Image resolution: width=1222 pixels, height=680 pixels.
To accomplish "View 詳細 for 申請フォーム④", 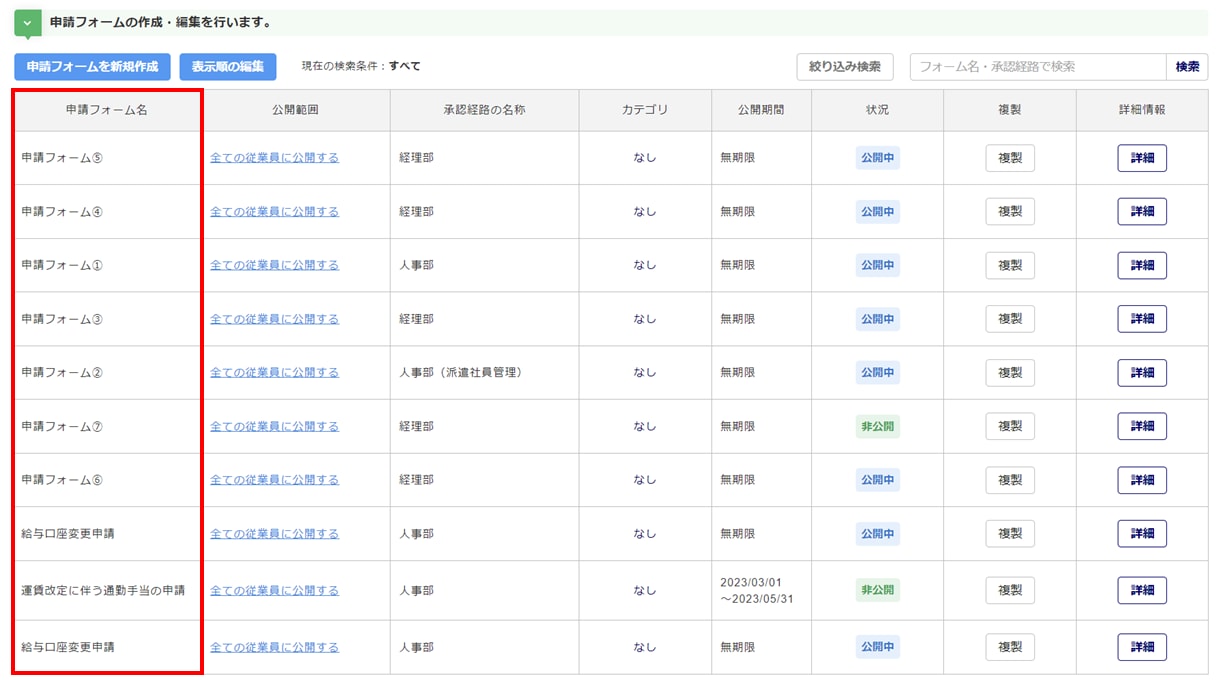I will tap(1142, 212).
